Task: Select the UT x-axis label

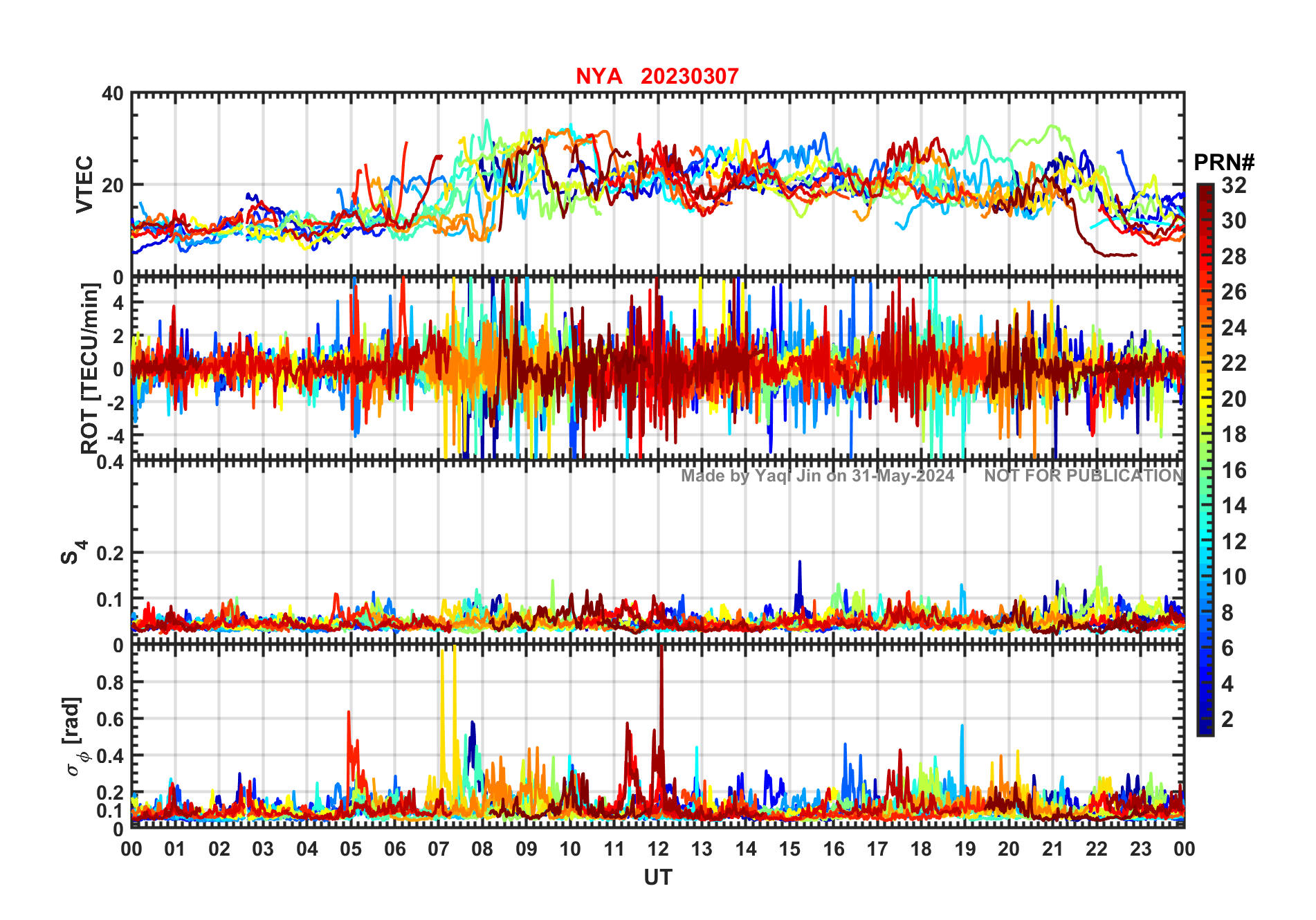Action: coord(658,877)
